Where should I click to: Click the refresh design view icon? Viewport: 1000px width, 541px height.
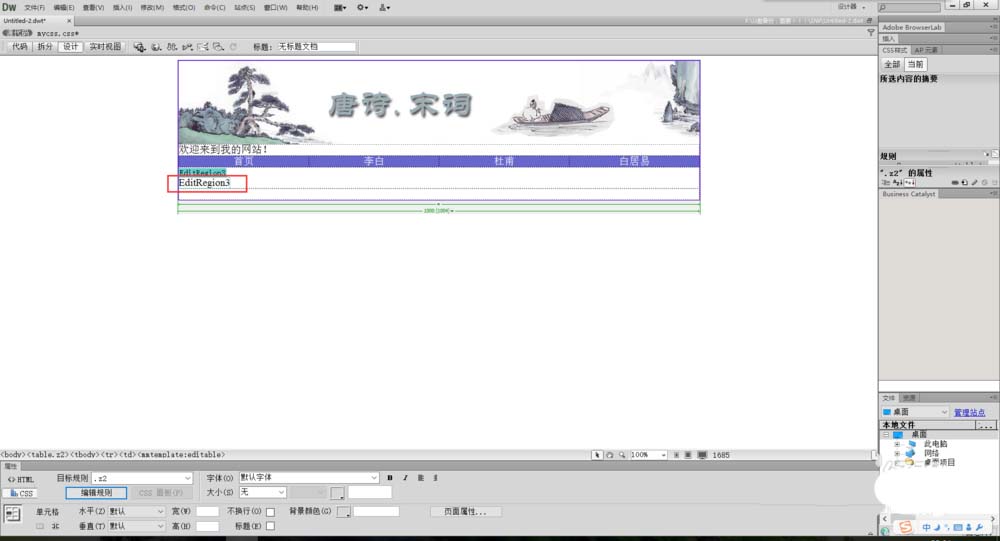tap(233, 46)
